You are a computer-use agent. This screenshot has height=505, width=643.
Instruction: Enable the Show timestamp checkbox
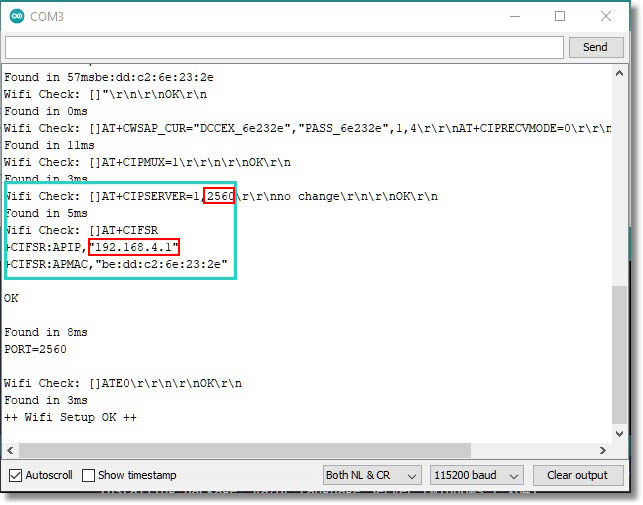(x=89, y=475)
